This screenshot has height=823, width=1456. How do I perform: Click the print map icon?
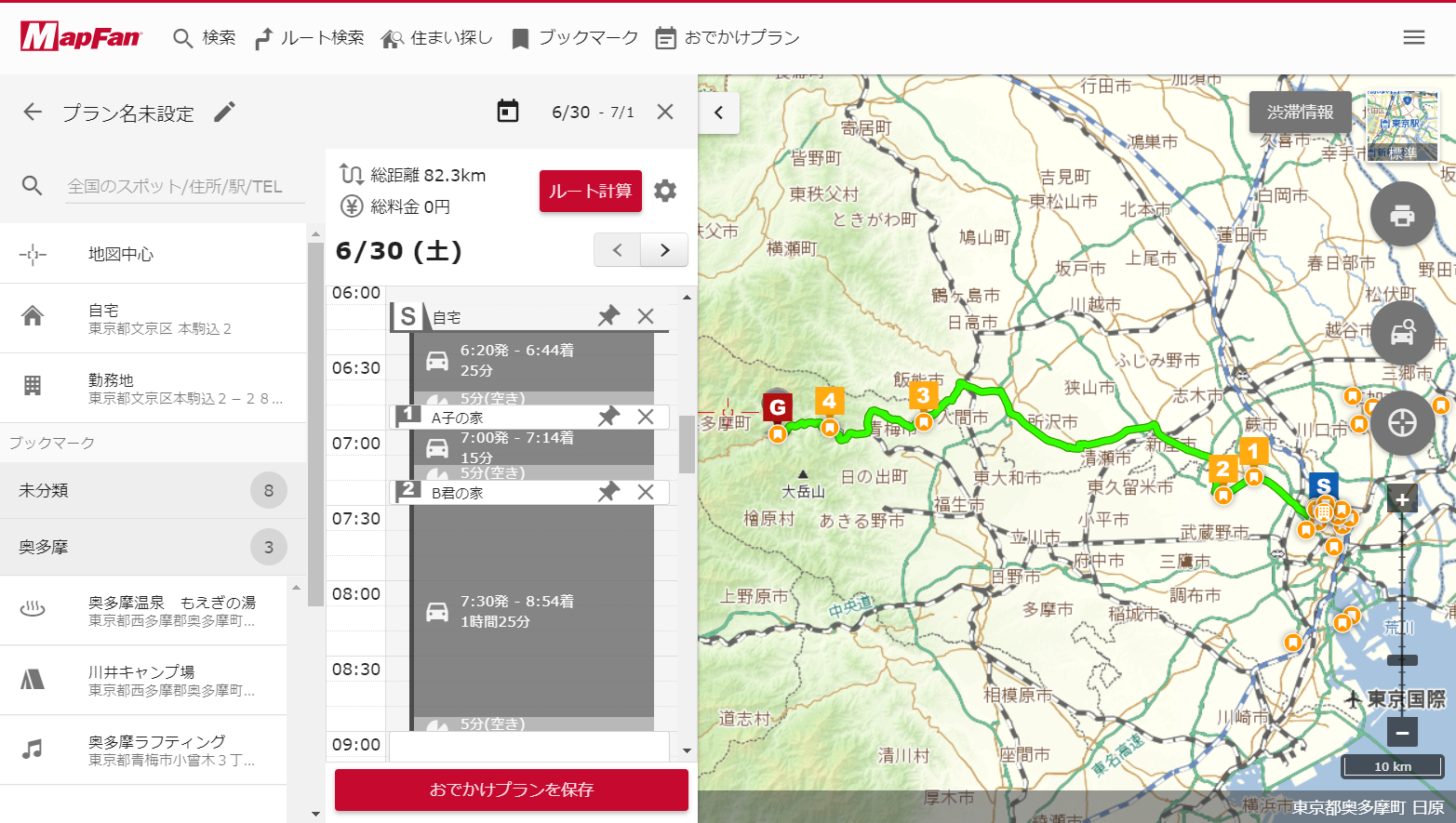(x=1402, y=215)
